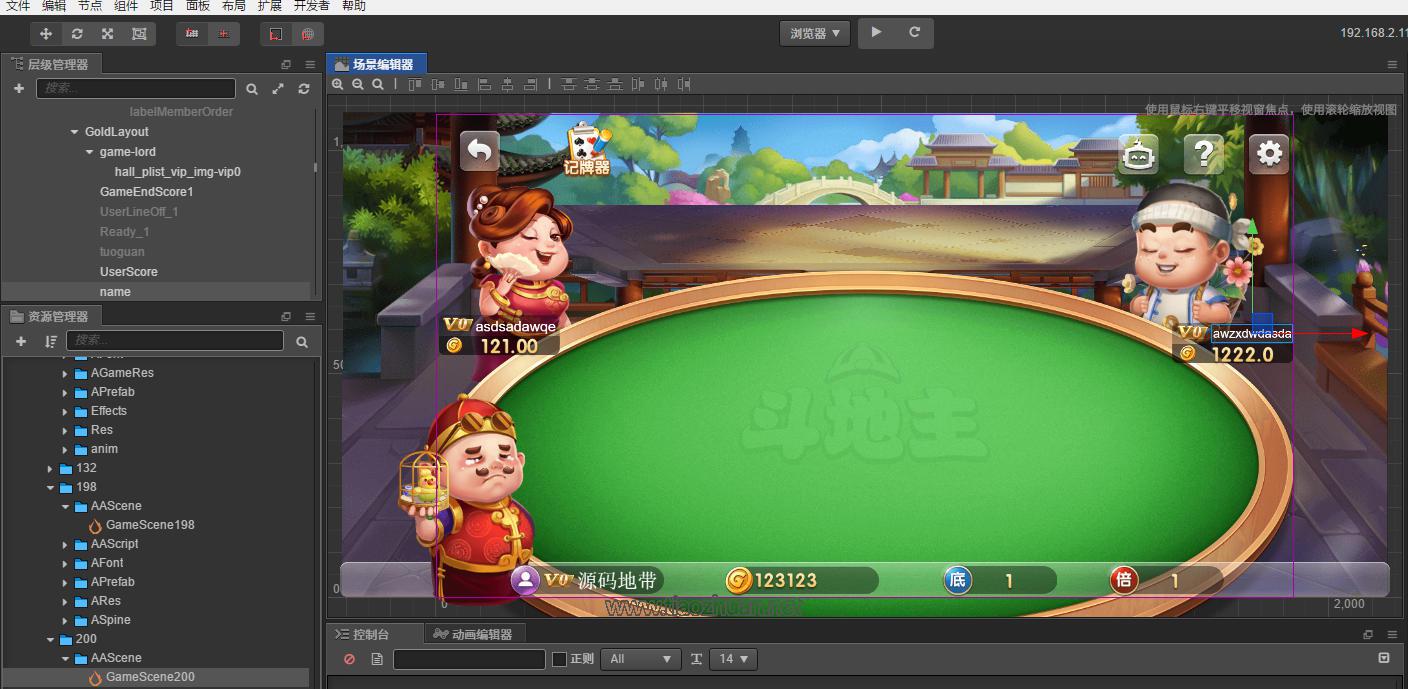Select the move transform tool
The image size is (1408, 689).
click(x=45, y=34)
